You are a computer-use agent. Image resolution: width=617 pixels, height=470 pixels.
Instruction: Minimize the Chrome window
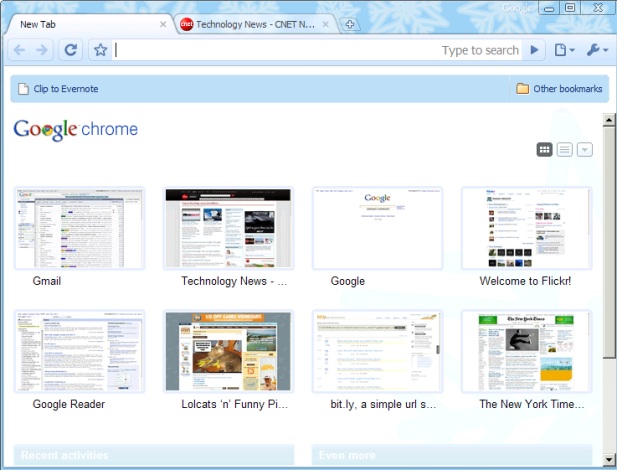click(549, 8)
